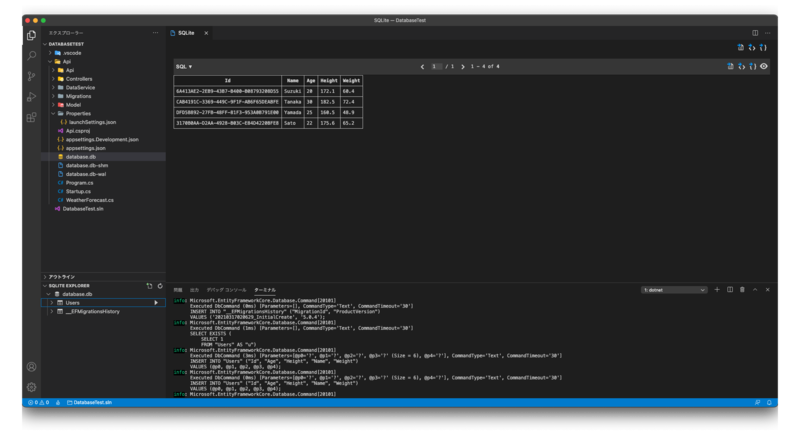Viewport: 800px width, 436px height.
Task: Export this result set to JSON
Action: 753,66
